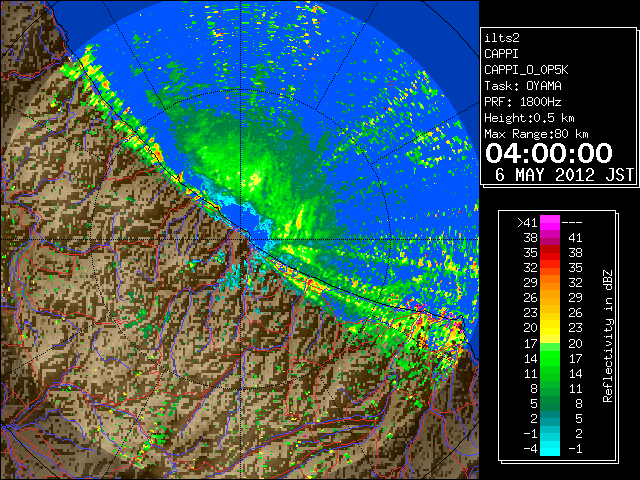Click the 'CAPPI' product label

pyautogui.click(x=501, y=54)
